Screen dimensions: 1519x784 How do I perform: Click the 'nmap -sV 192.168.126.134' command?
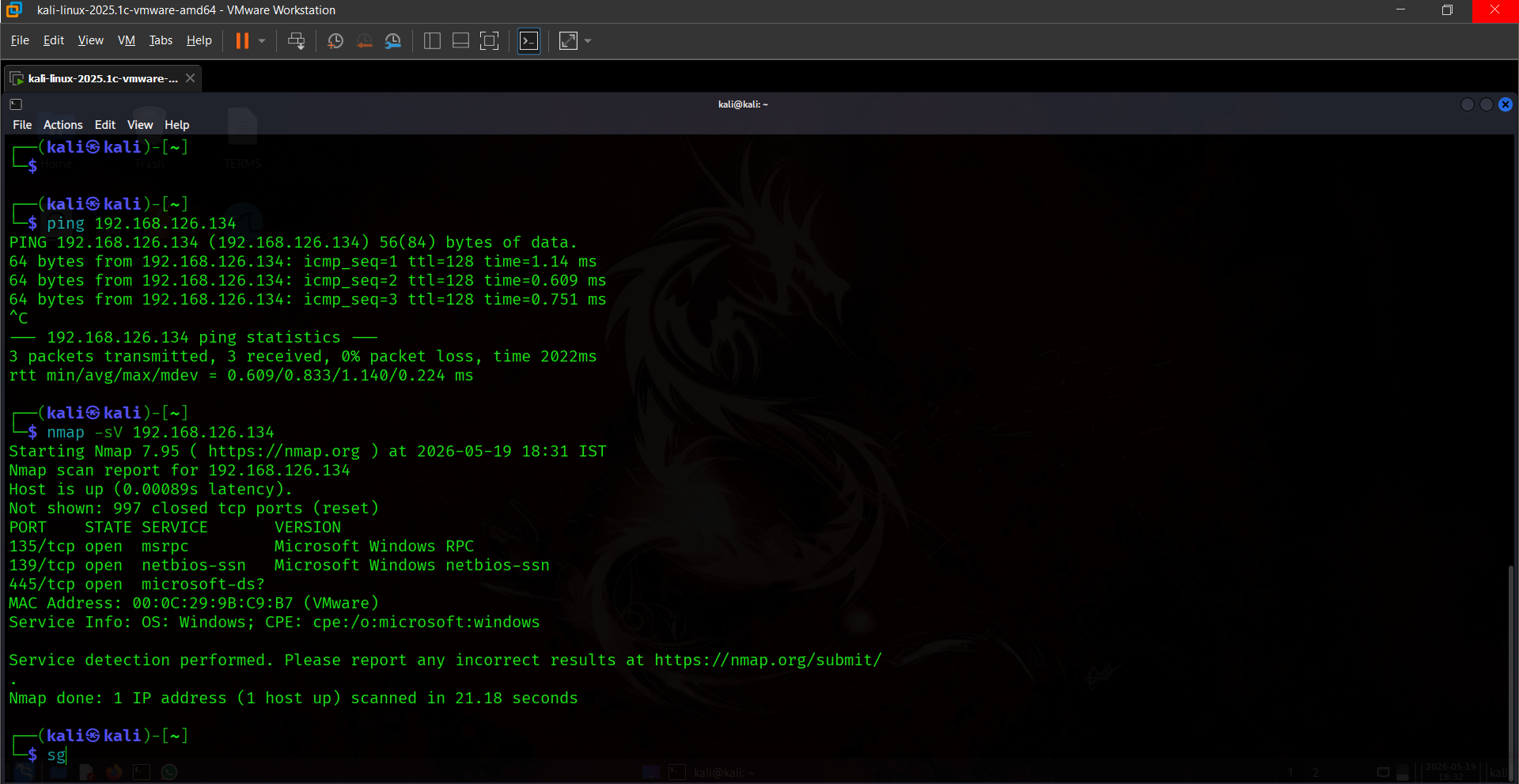tap(160, 433)
